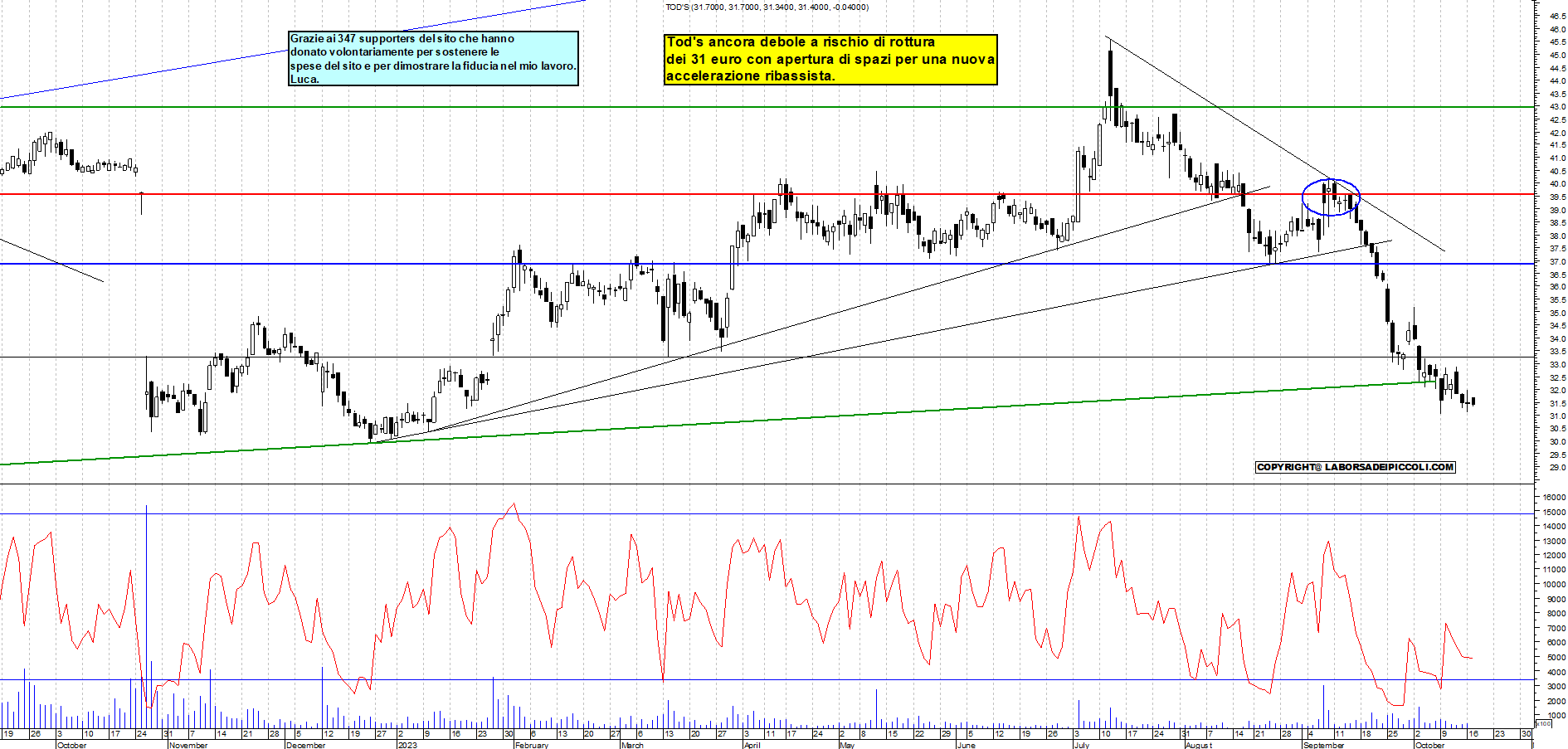Click the 29.0 value on the price scale

click(1557, 468)
